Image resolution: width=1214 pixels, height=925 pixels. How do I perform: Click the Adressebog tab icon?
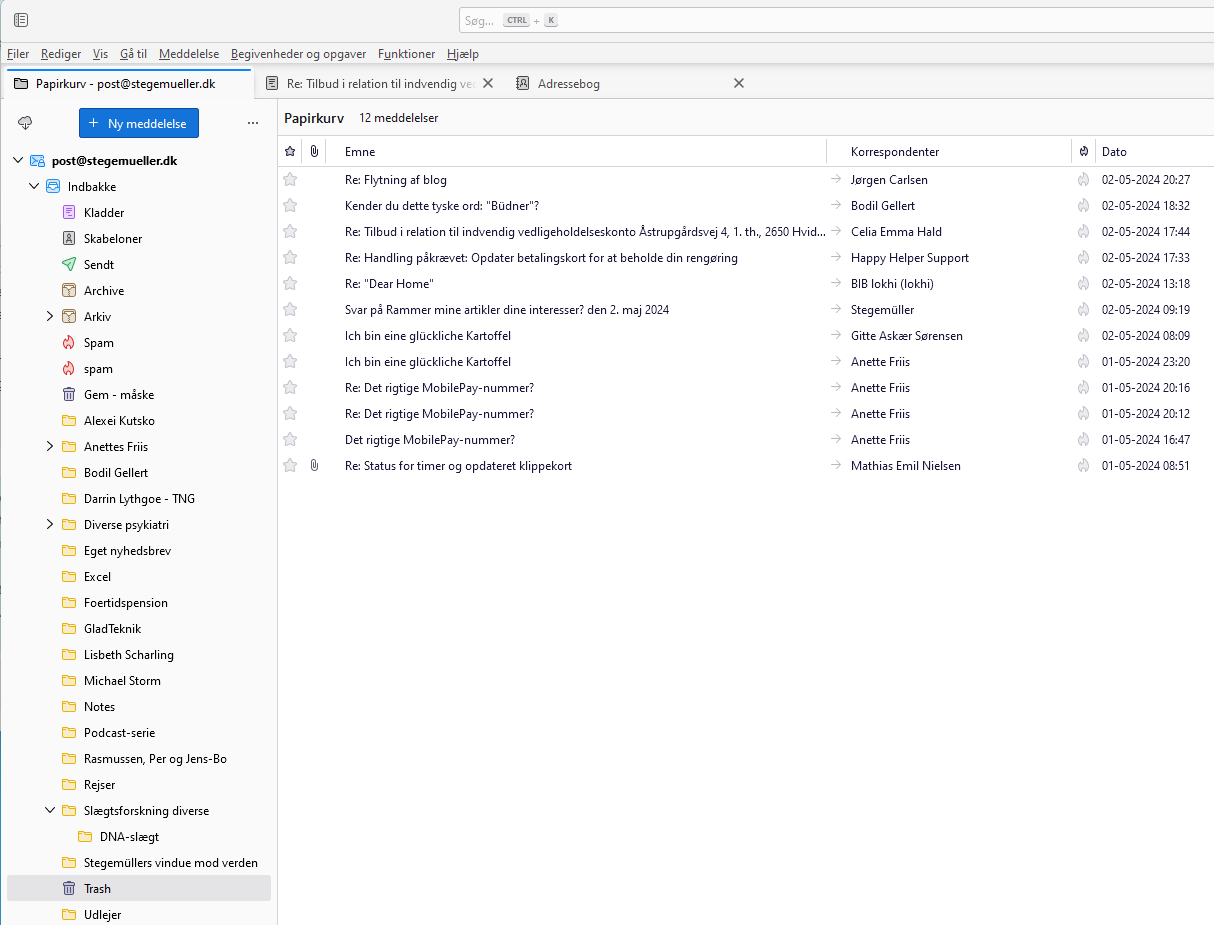(523, 84)
